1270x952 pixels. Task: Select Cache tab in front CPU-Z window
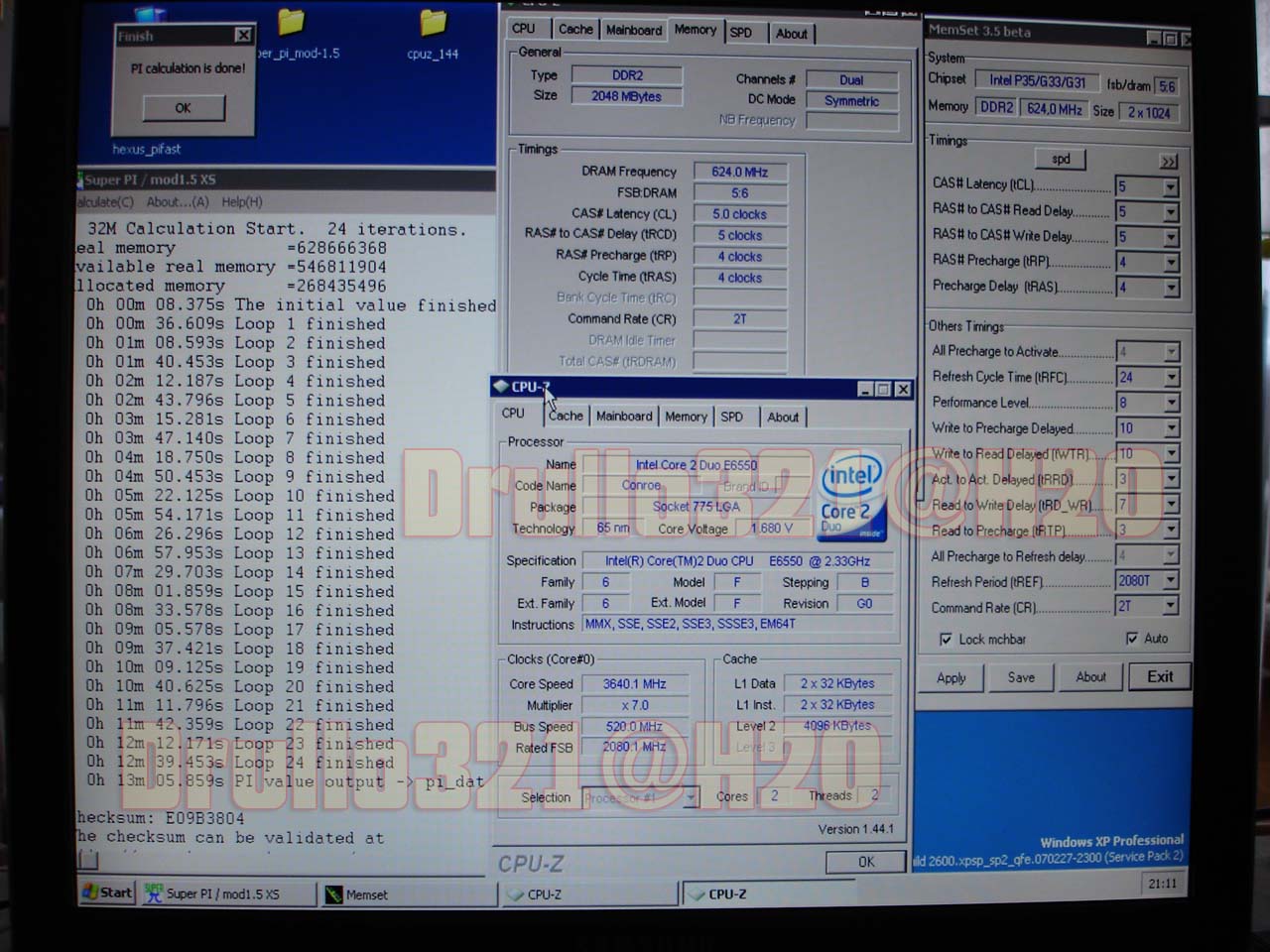567,416
